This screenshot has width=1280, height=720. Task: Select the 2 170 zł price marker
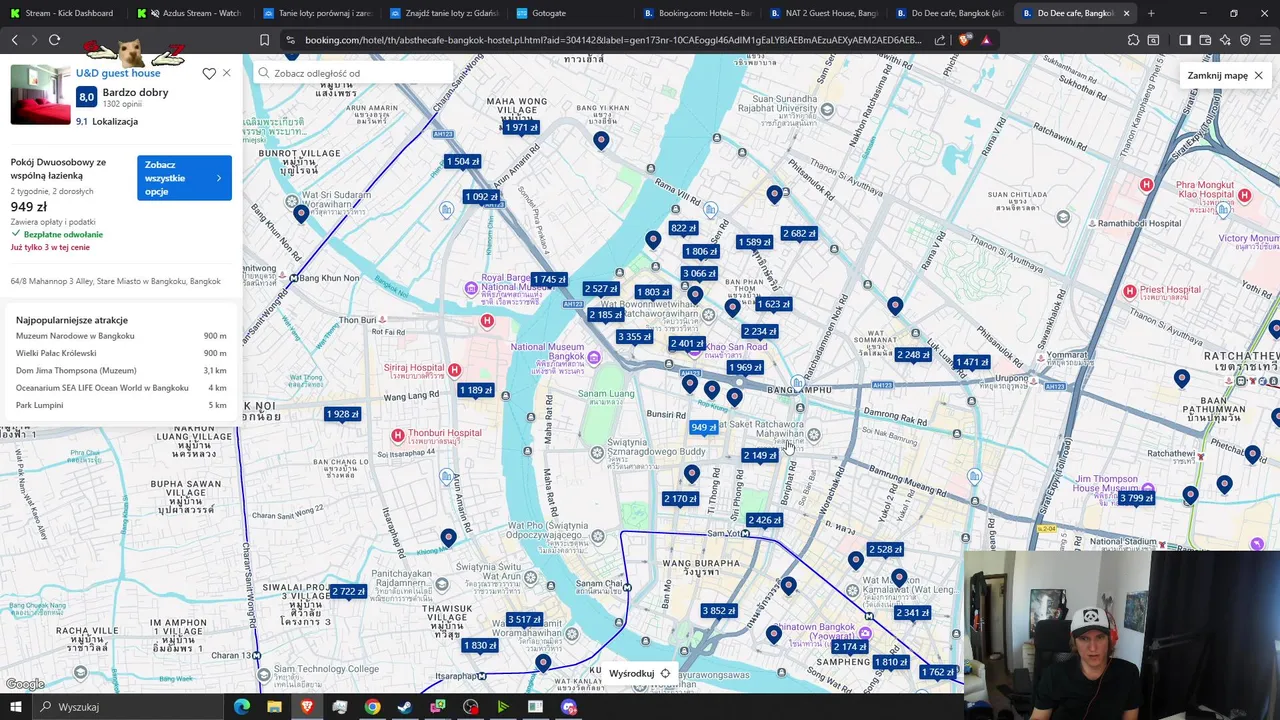680,499
